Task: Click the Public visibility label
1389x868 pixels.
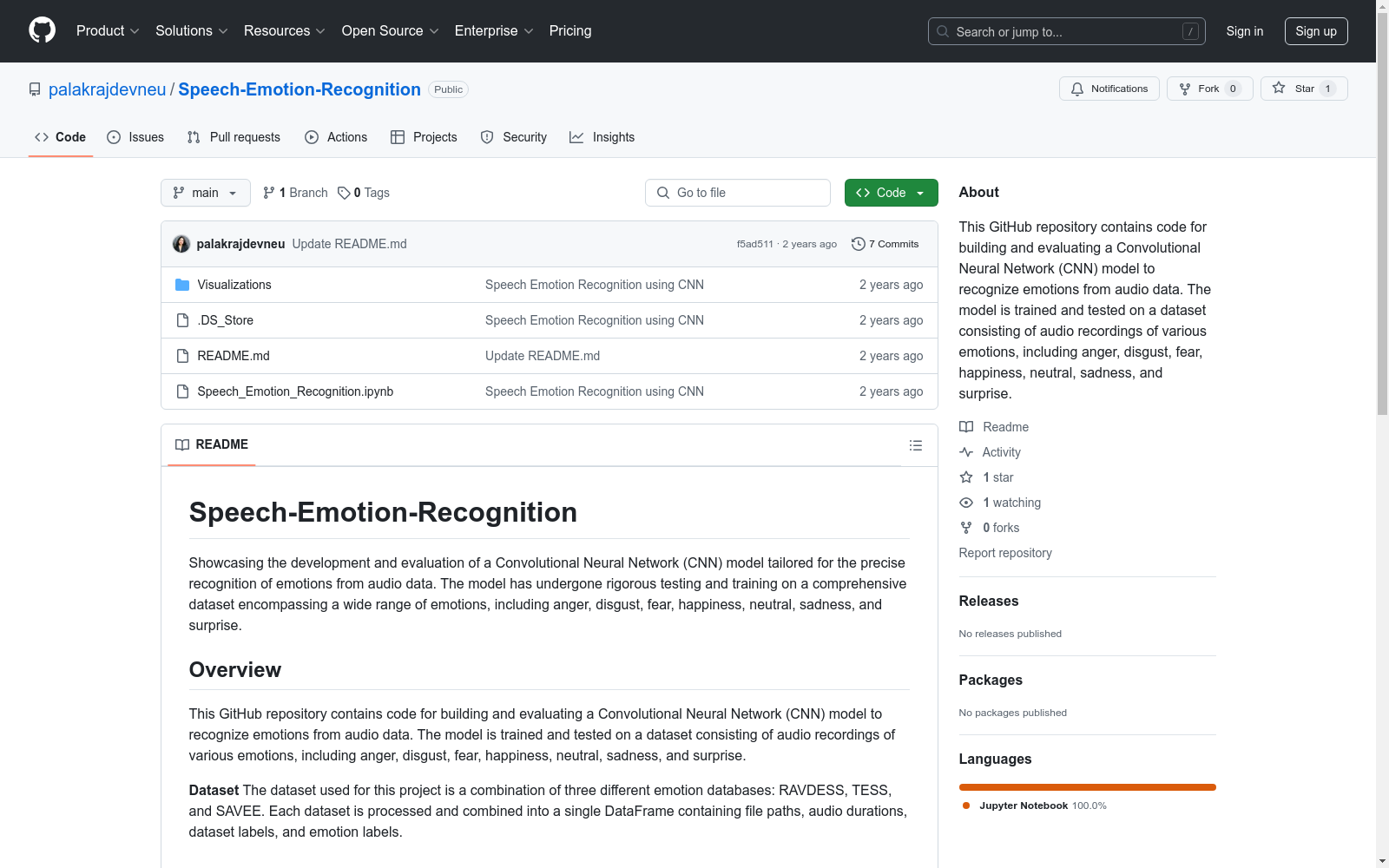Action: coord(448,89)
